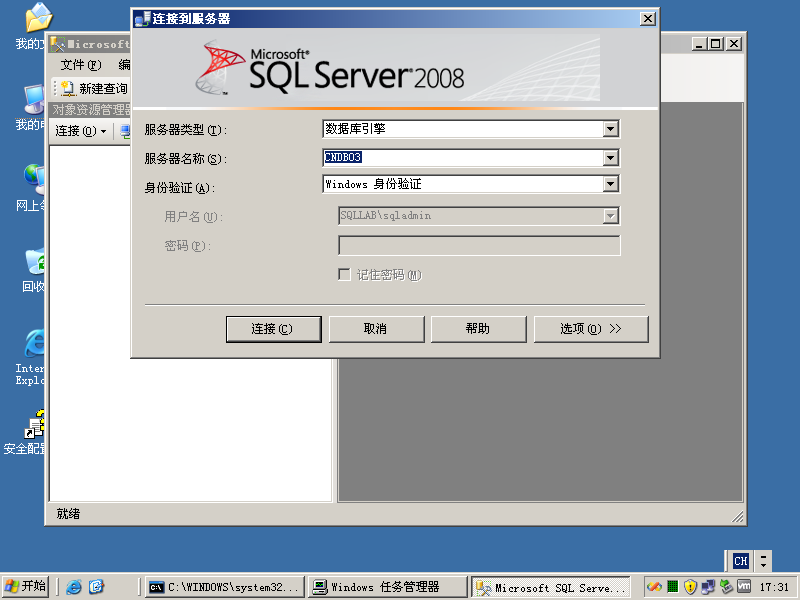Viewport: 800px width, 600px height.
Task: Click the 17:31 taskbar clock
Action: click(774, 587)
